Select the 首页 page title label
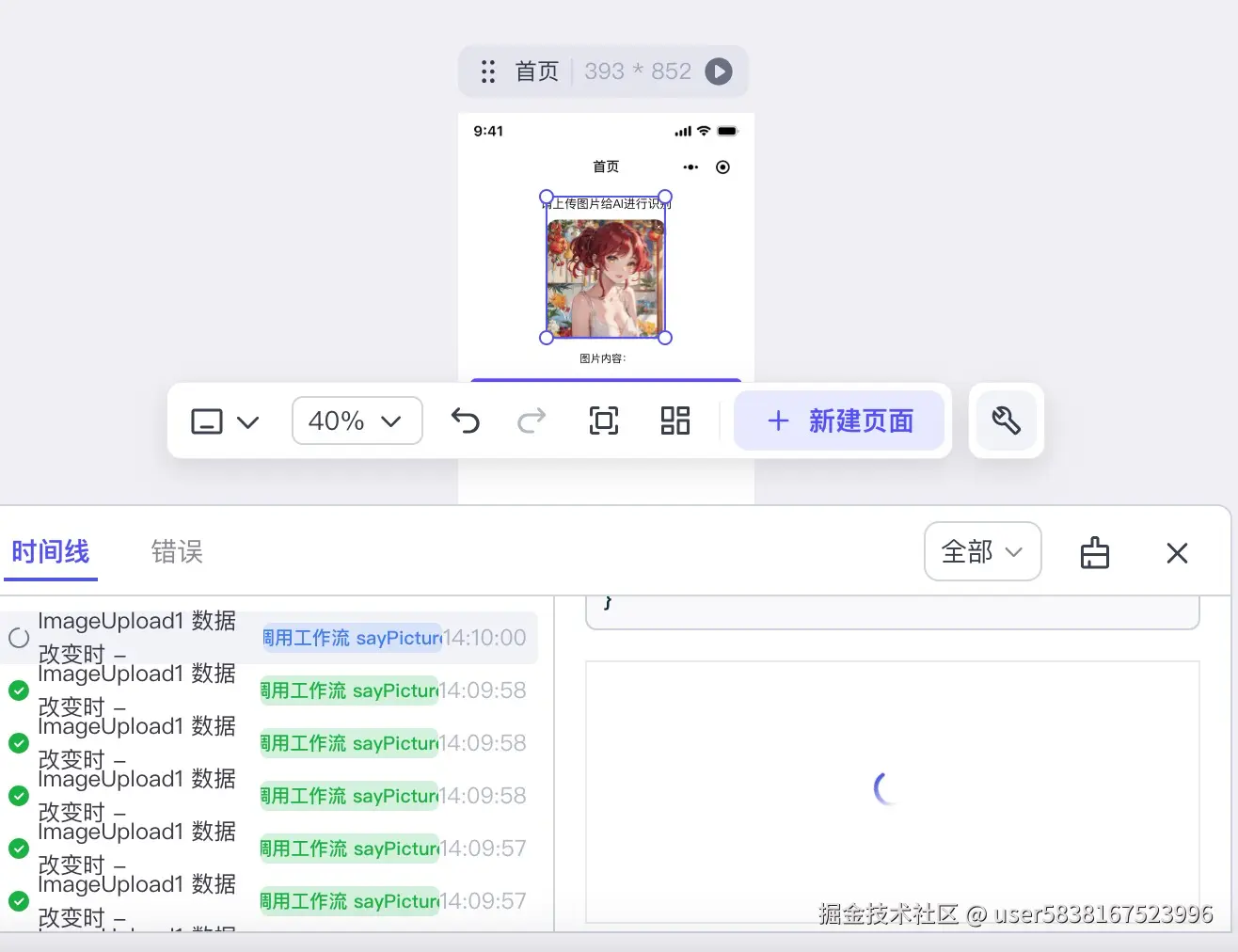The image size is (1238, 952). (537, 71)
